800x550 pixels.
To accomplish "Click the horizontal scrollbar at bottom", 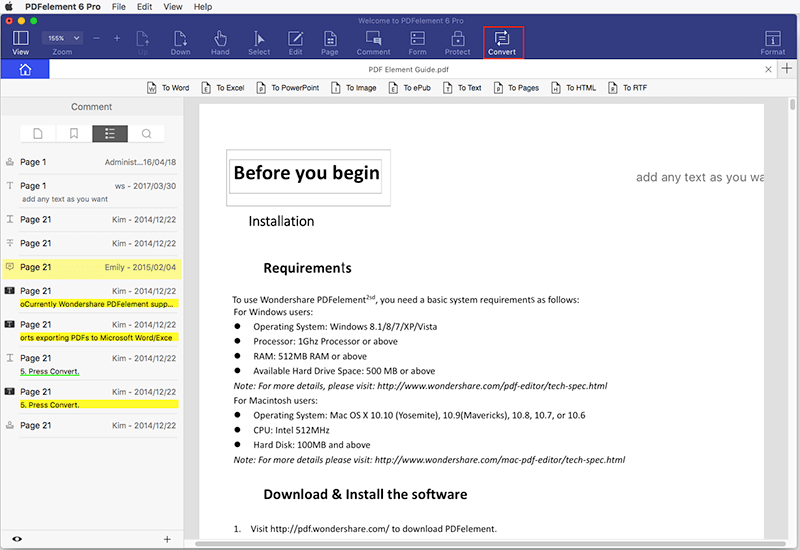I will pyautogui.click(x=490, y=543).
